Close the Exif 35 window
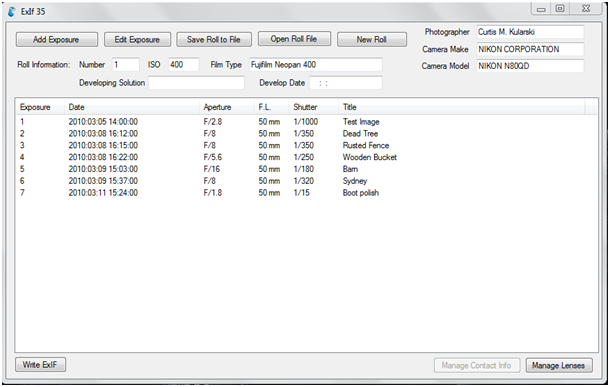610x387 pixels. [x=586, y=9]
